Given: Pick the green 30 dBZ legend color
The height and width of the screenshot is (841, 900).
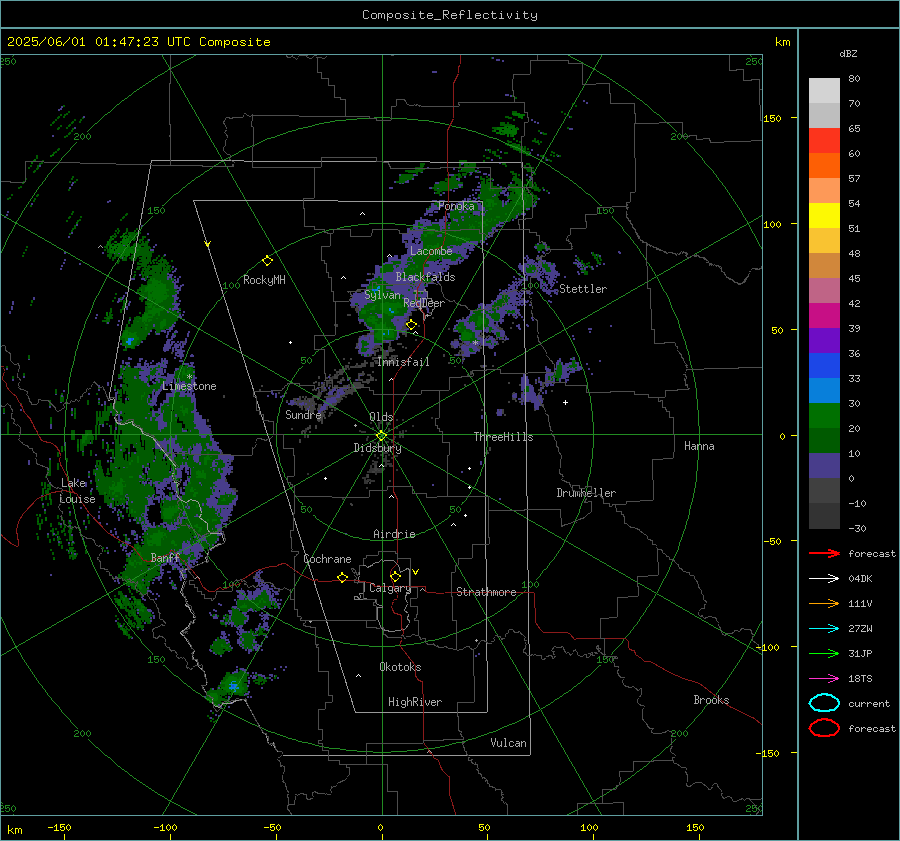Looking at the screenshot, I should (x=824, y=415).
